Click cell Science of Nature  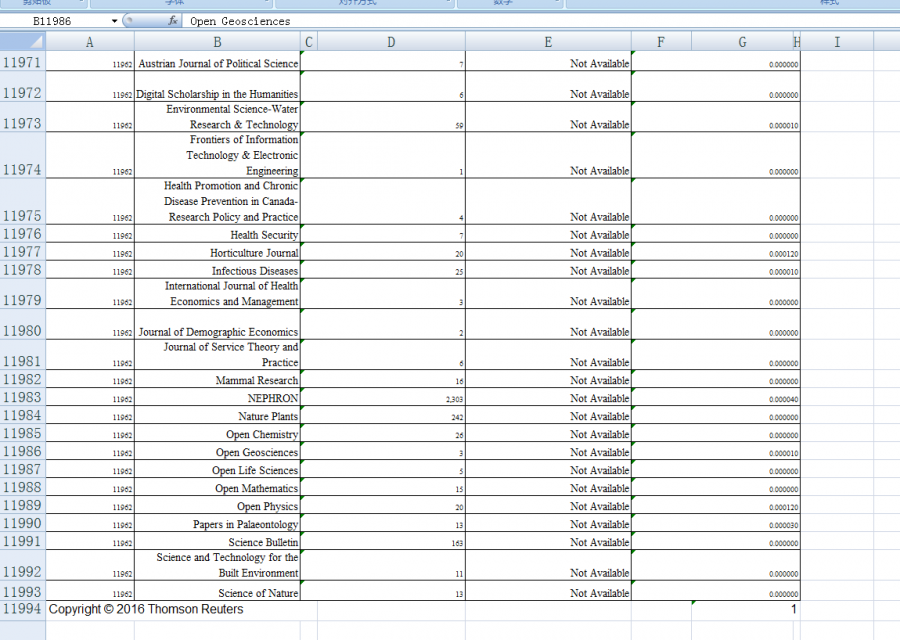[x=218, y=591]
